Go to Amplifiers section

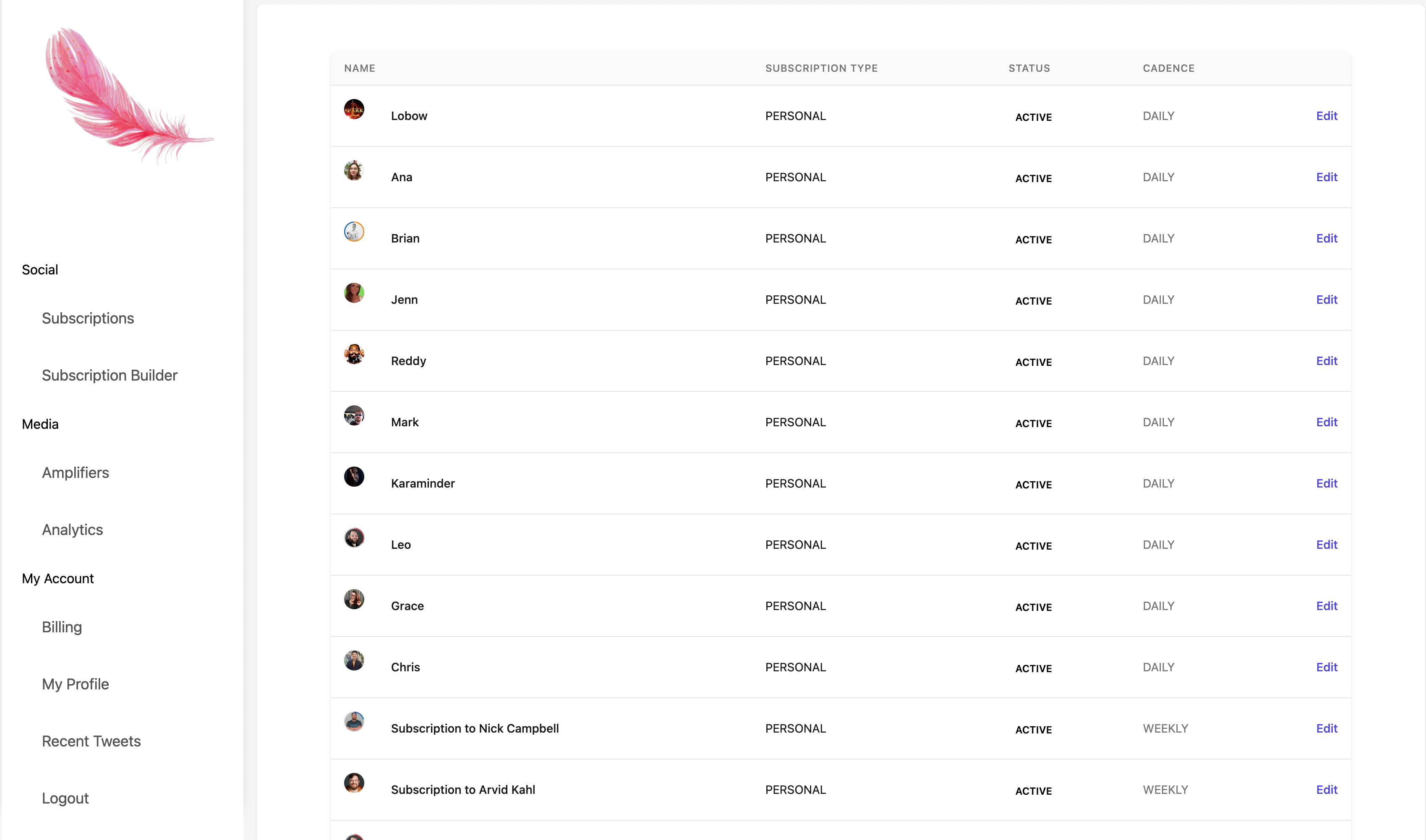(x=75, y=472)
